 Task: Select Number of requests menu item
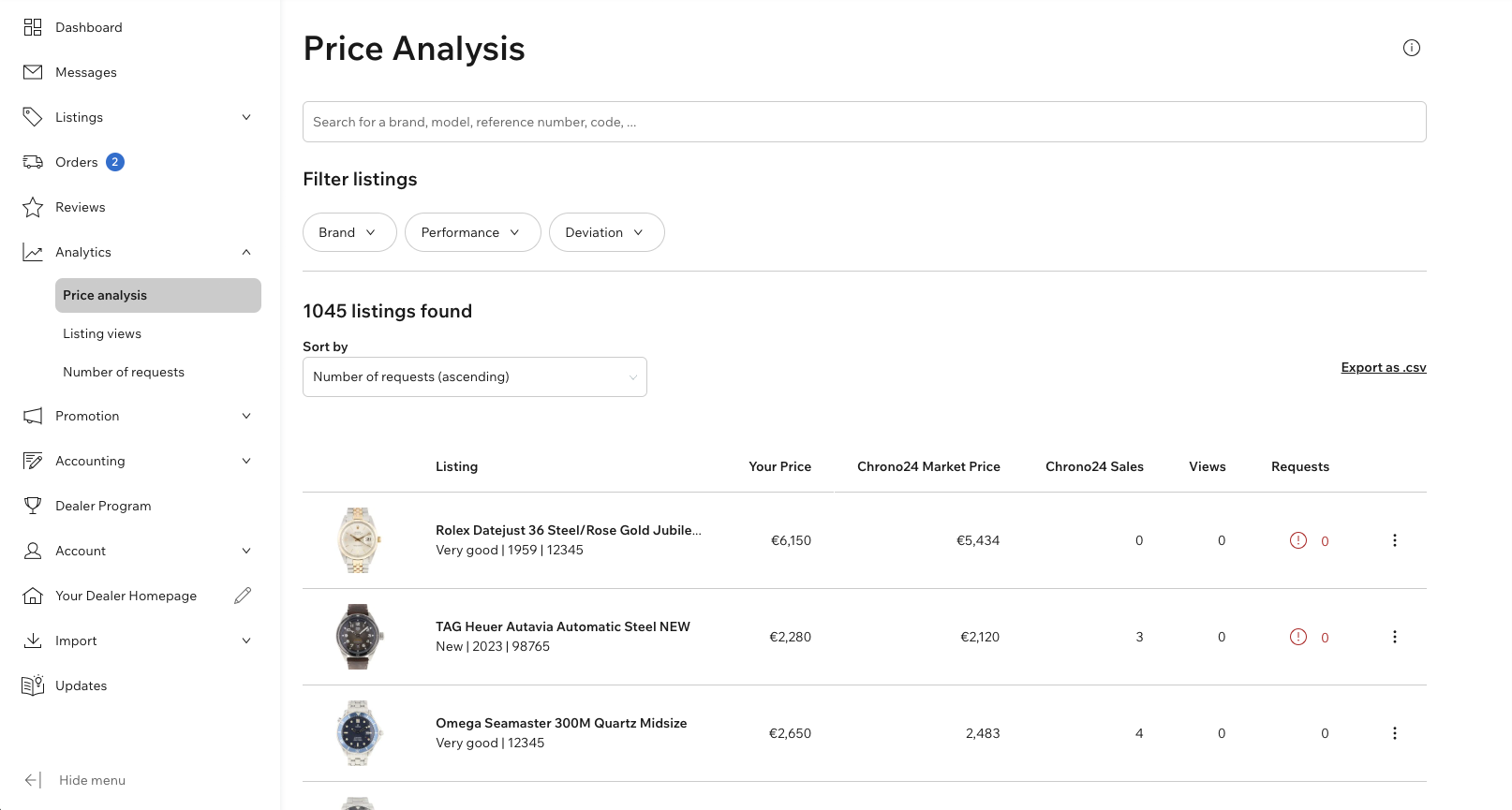pos(124,372)
